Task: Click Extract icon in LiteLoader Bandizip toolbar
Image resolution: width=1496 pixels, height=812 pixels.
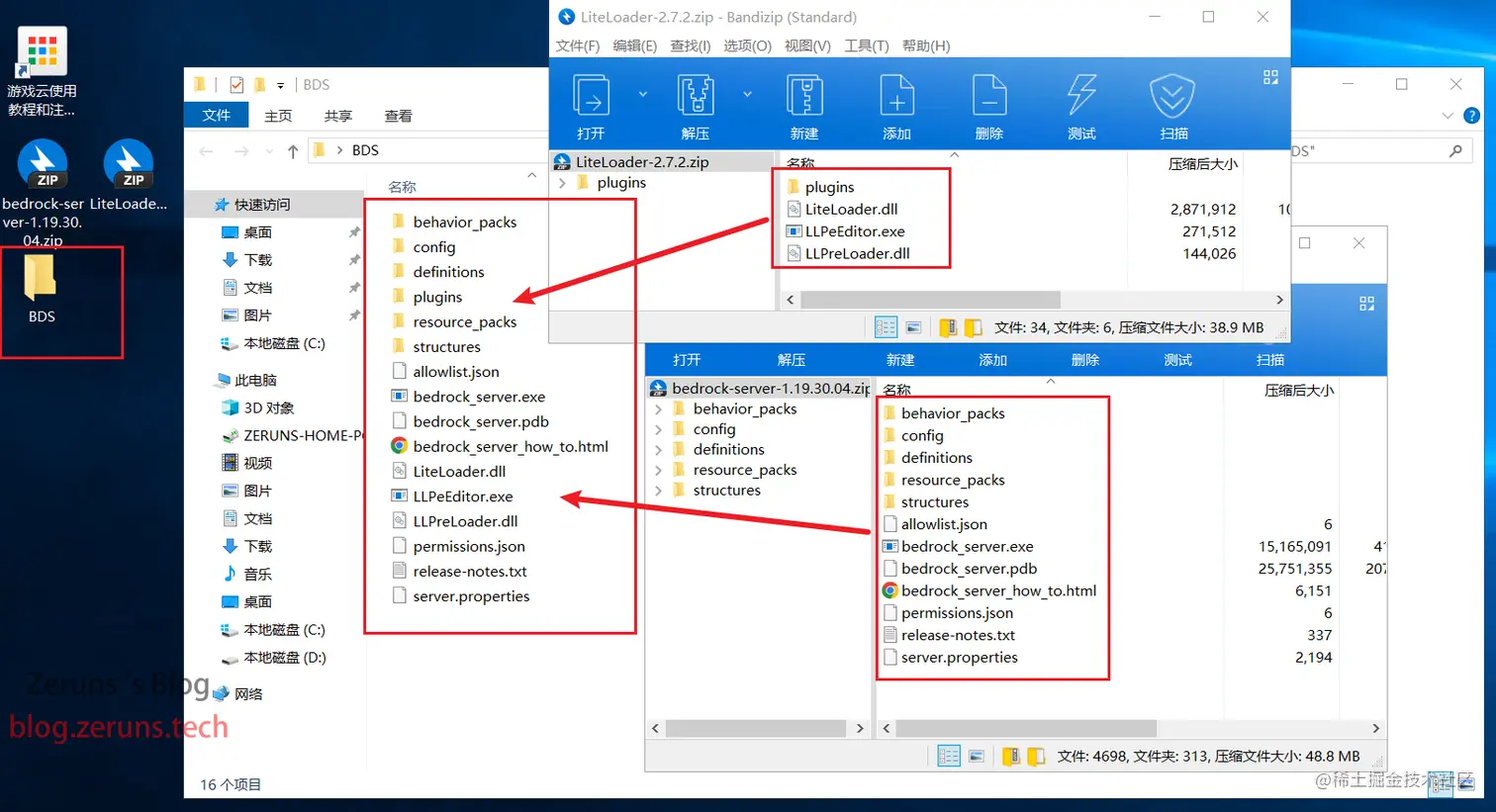Action: pyautogui.click(x=696, y=96)
